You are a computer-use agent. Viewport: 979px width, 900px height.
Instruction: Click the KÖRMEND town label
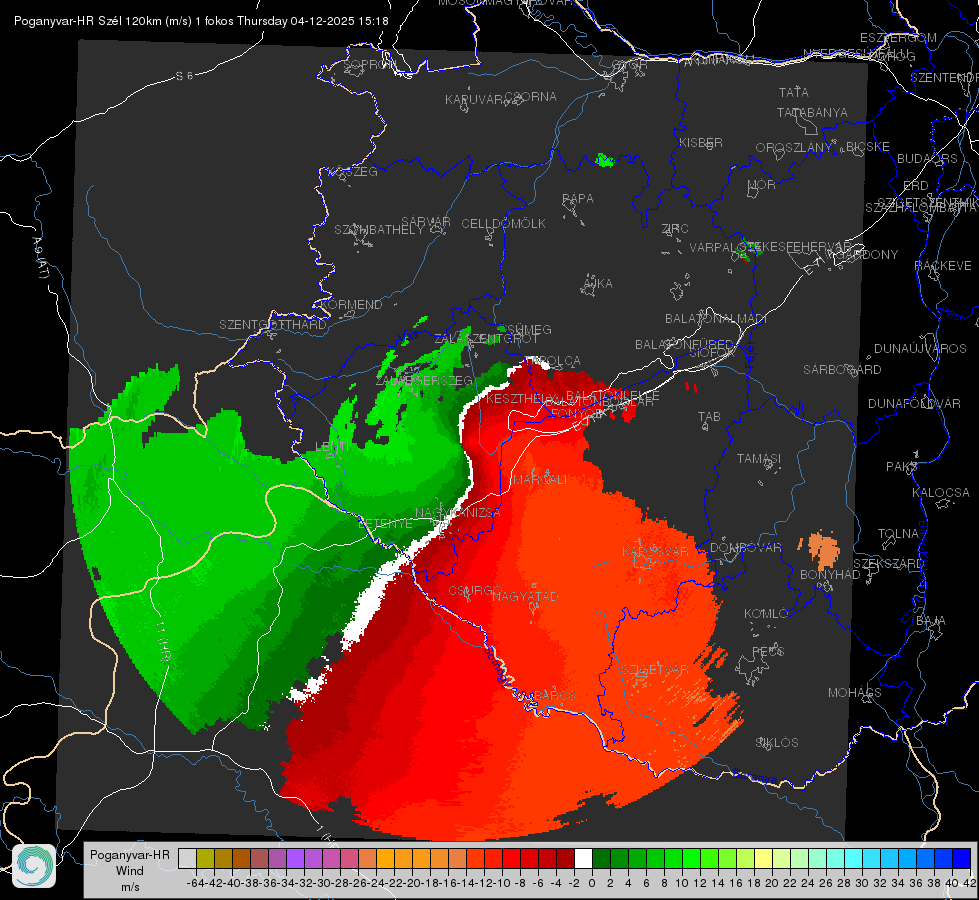[352, 305]
